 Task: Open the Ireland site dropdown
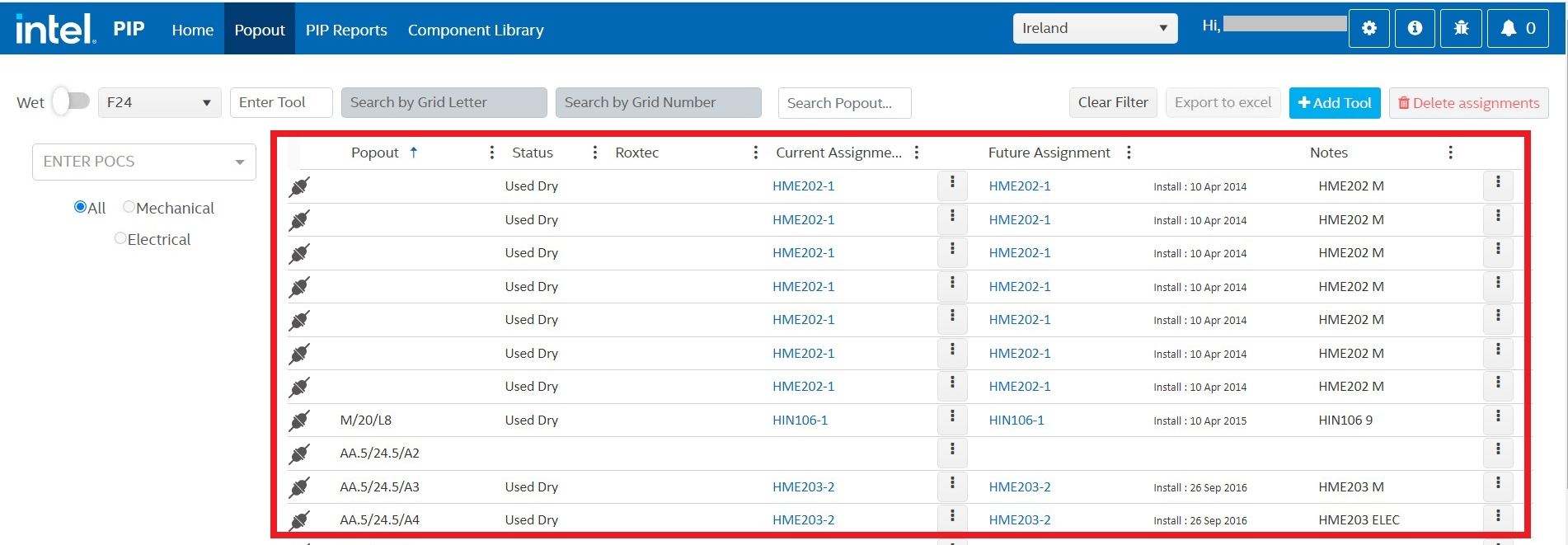1094,28
